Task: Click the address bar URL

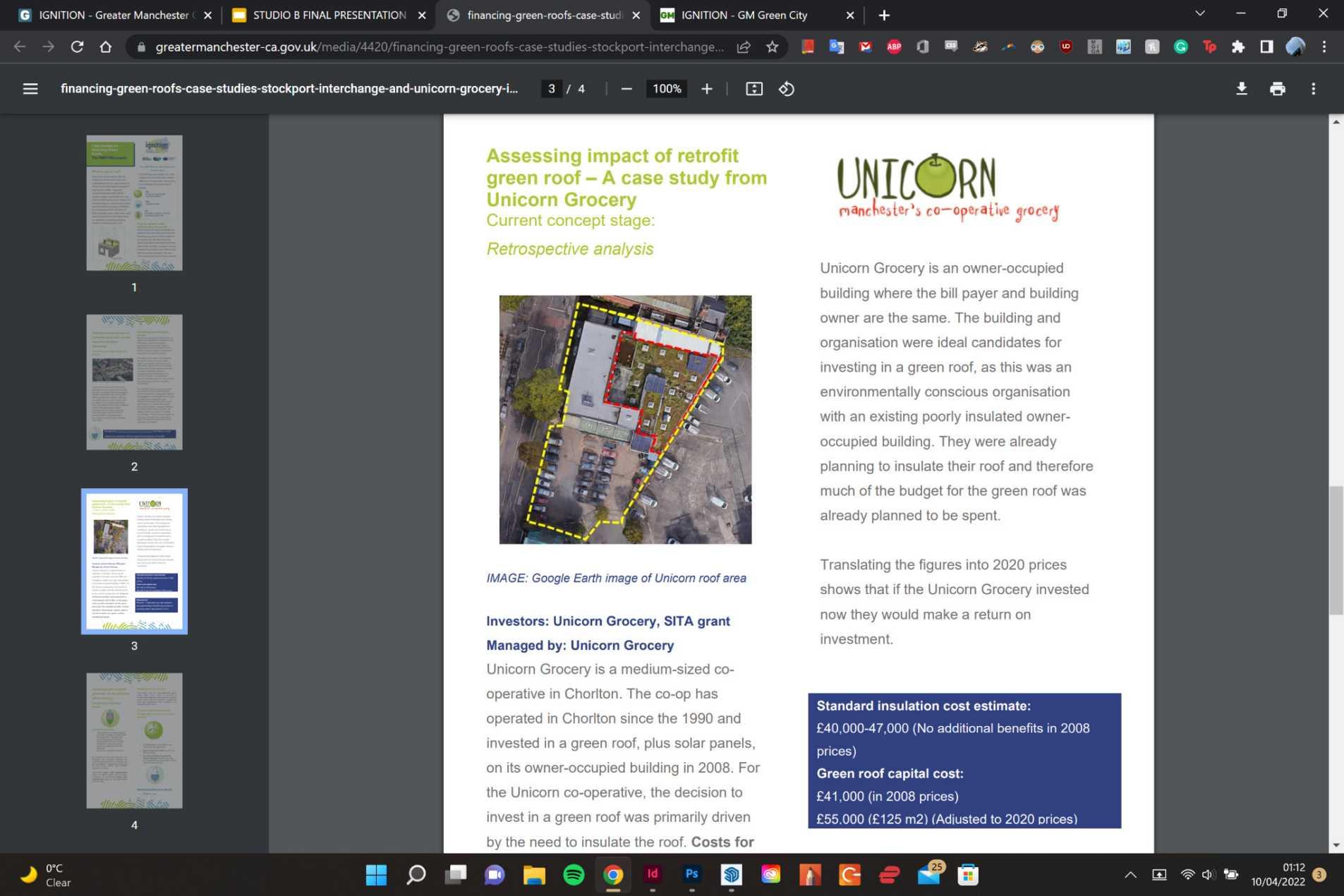Action: click(x=439, y=47)
